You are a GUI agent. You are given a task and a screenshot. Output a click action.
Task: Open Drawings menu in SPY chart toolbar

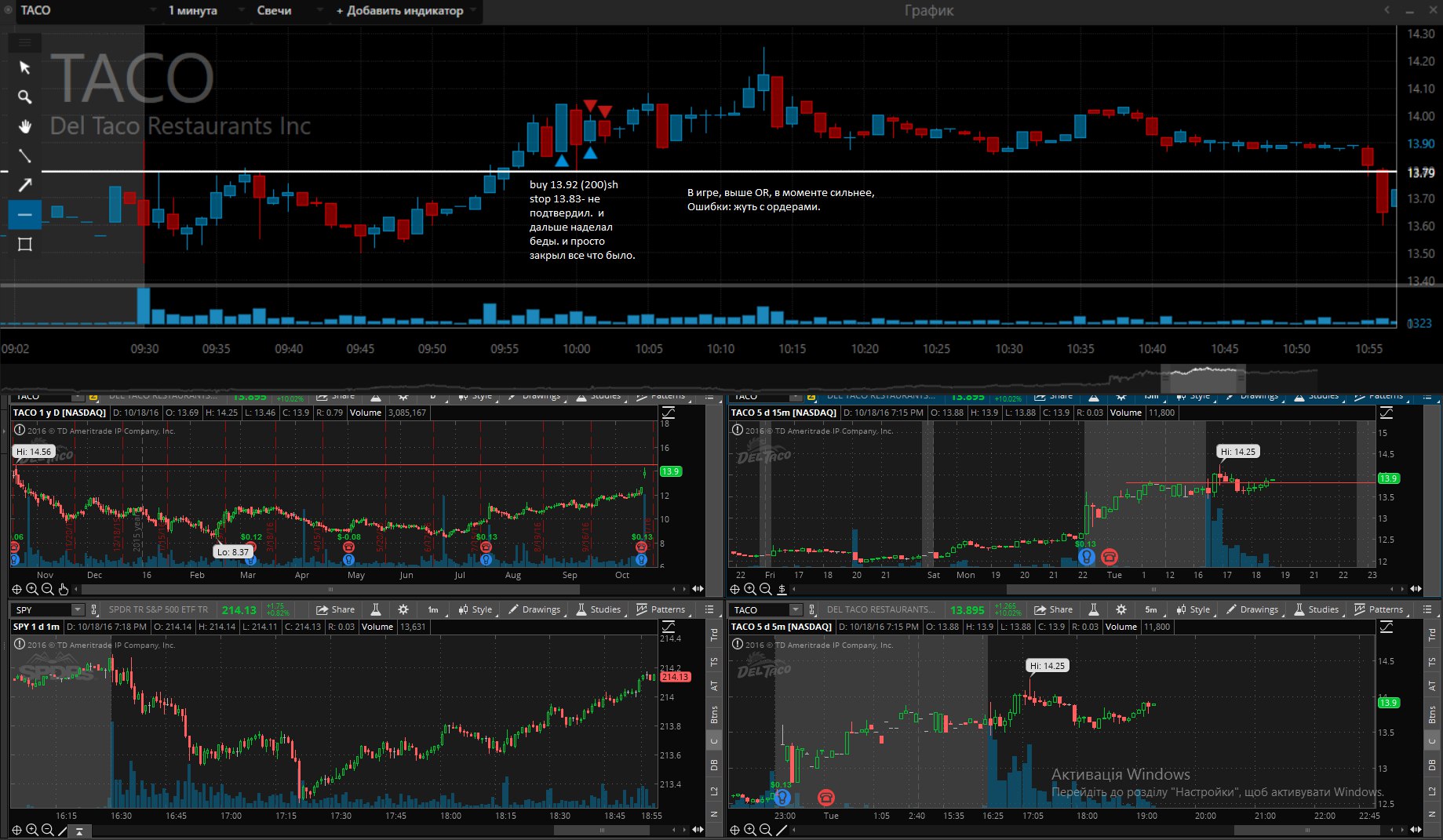(x=534, y=609)
